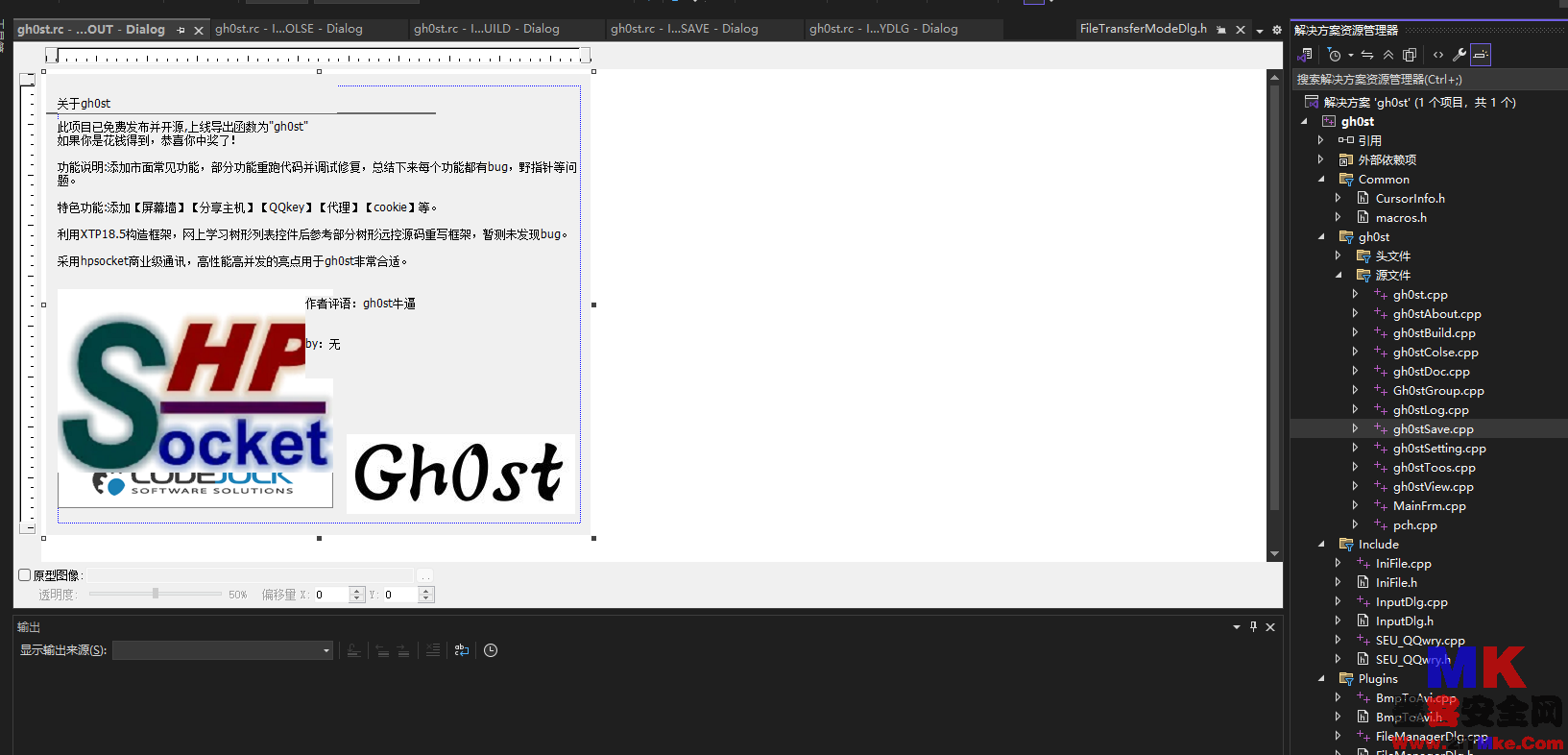Close the Output panel
Screen dimensions: 1568x755
(1270, 626)
